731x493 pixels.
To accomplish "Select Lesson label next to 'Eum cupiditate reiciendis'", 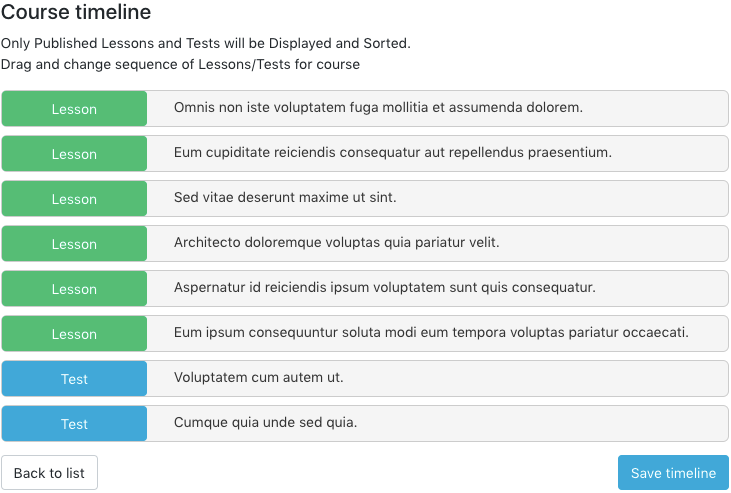I will [74, 154].
